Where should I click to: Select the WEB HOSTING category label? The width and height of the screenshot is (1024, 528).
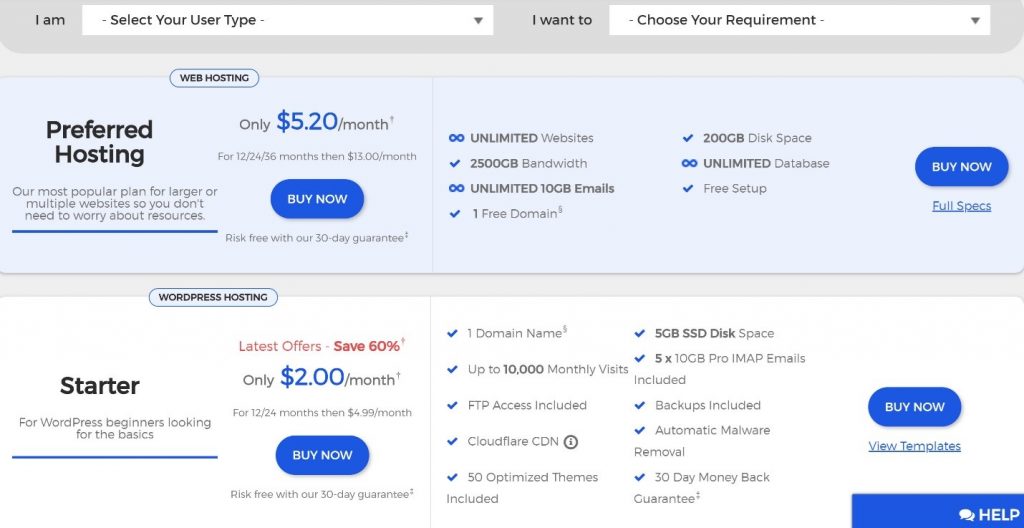coord(214,78)
